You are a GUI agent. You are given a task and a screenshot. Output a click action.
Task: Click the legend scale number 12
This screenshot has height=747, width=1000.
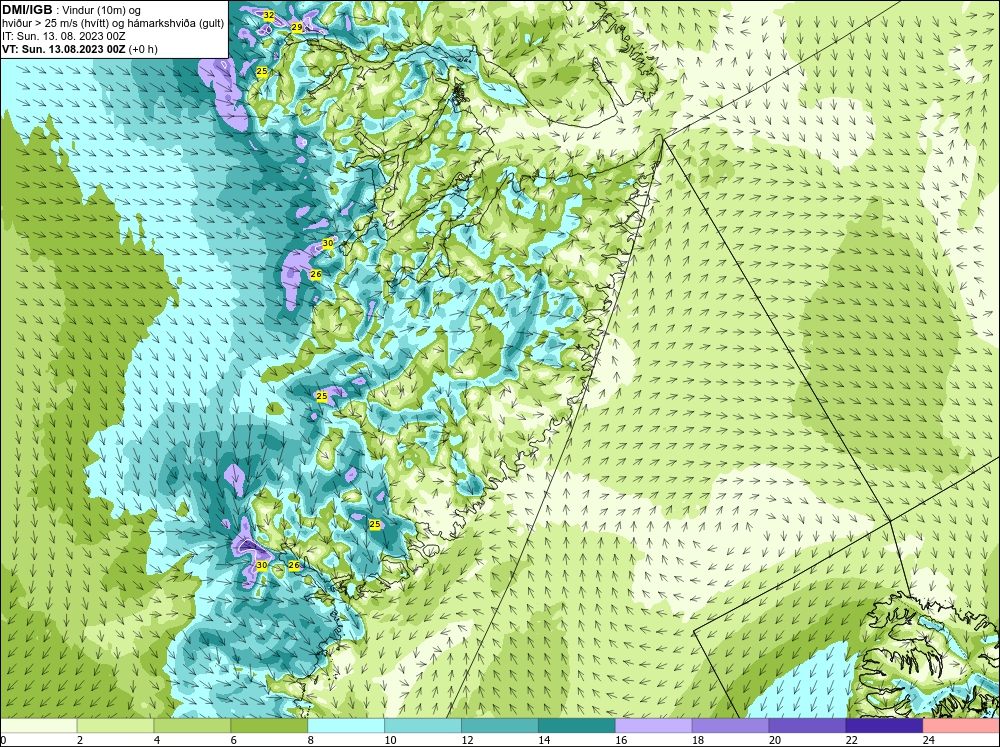[467, 740]
